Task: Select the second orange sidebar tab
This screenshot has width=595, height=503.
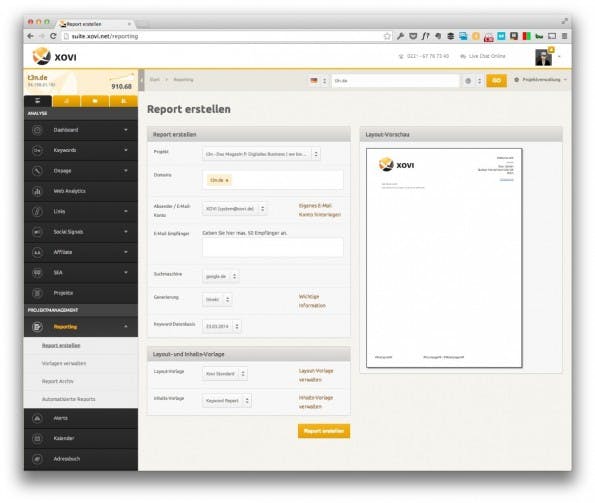Action: (x=66, y=101)
